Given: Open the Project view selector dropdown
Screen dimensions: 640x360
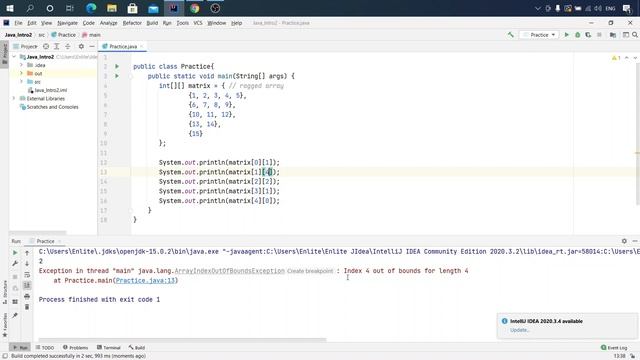Looking at the screenshot, I should pyautogui.click(x=25, y=47).
